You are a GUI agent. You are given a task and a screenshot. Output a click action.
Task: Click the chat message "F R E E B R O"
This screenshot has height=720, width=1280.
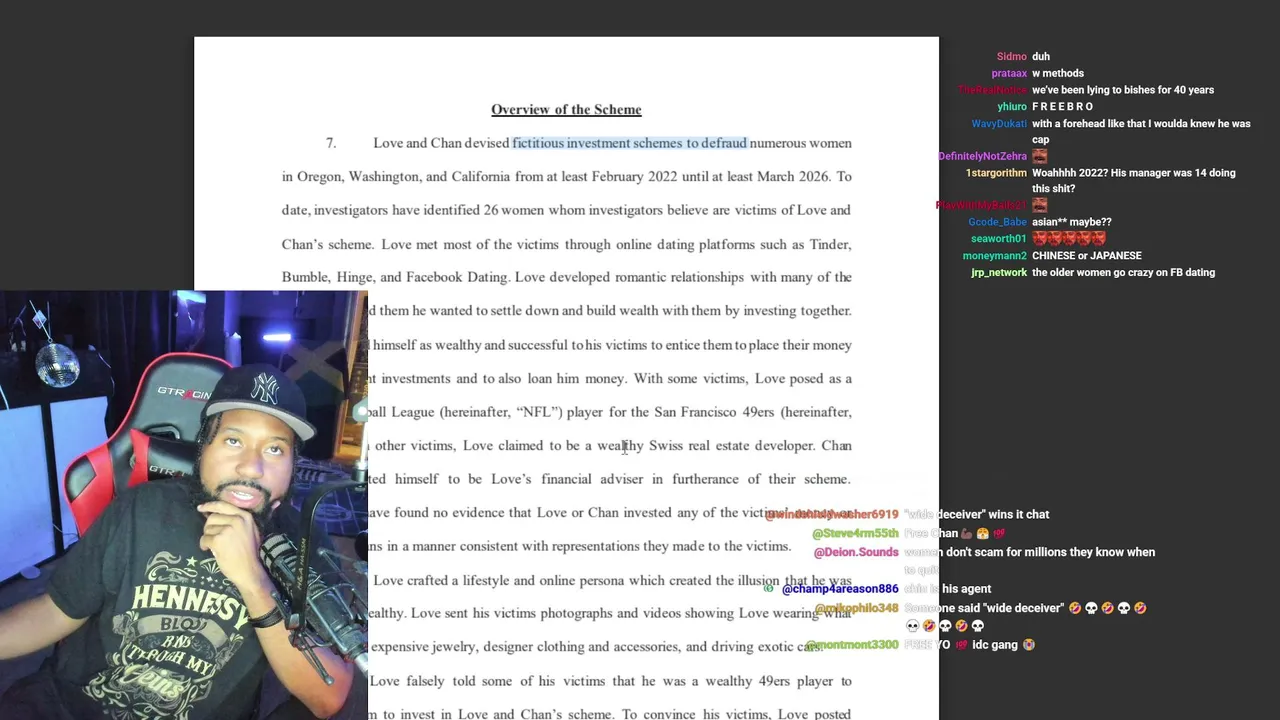(1063, 107)
